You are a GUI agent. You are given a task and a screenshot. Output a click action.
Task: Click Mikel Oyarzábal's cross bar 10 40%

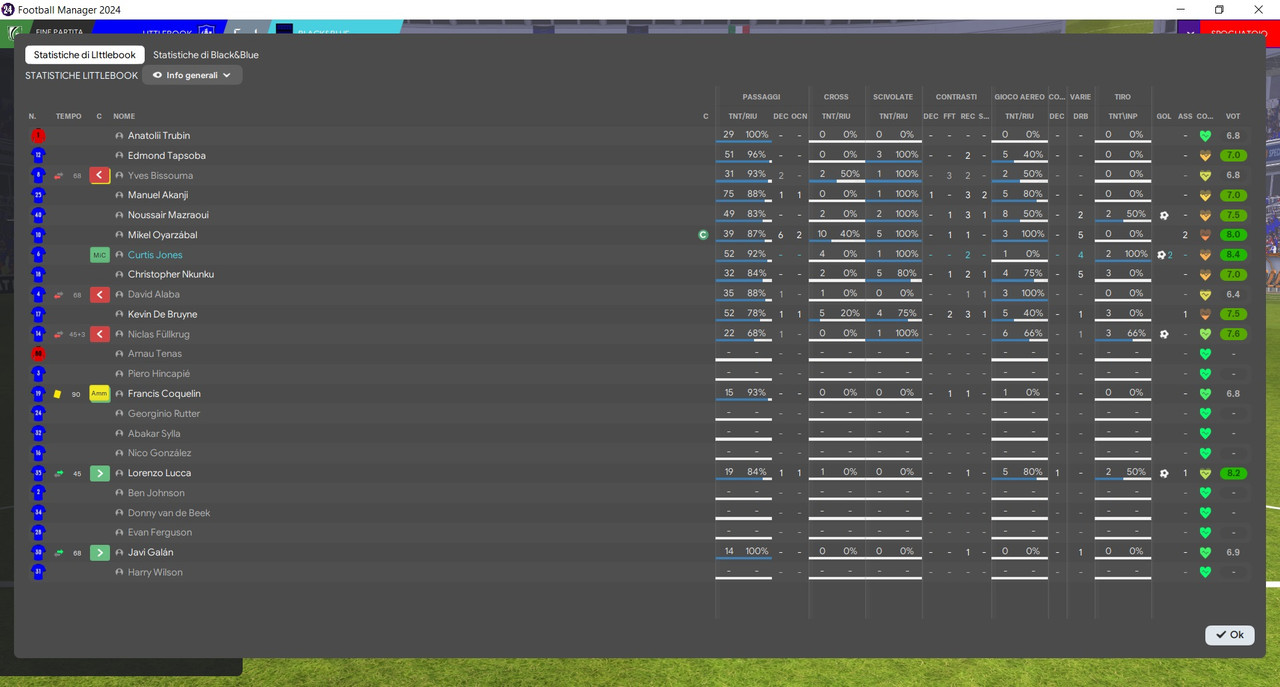click(x=836, y=235)
